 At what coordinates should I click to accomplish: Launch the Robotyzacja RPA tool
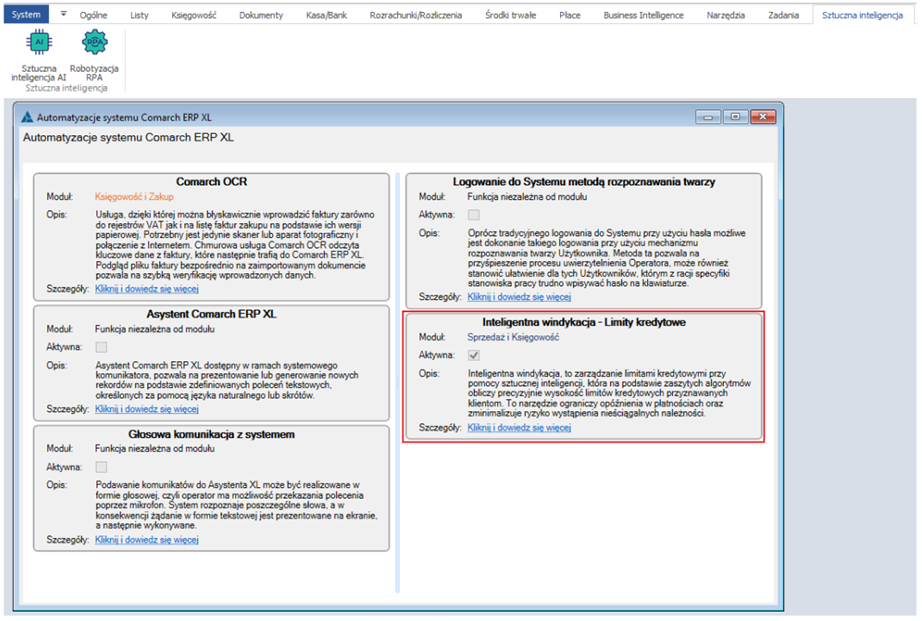coord(94,56)
